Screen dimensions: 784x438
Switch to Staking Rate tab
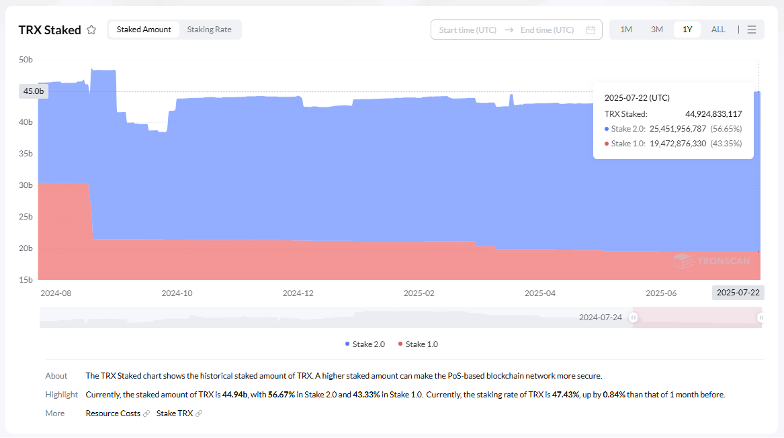pyautogui.click(x=209, y=30)
